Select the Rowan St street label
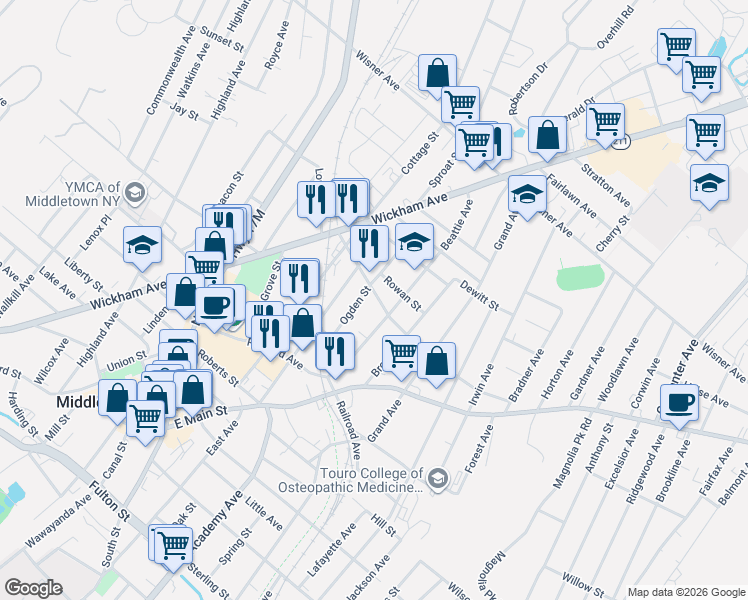Image resolution: width=748 pixels, height=600 pixels. click(403, 294)
